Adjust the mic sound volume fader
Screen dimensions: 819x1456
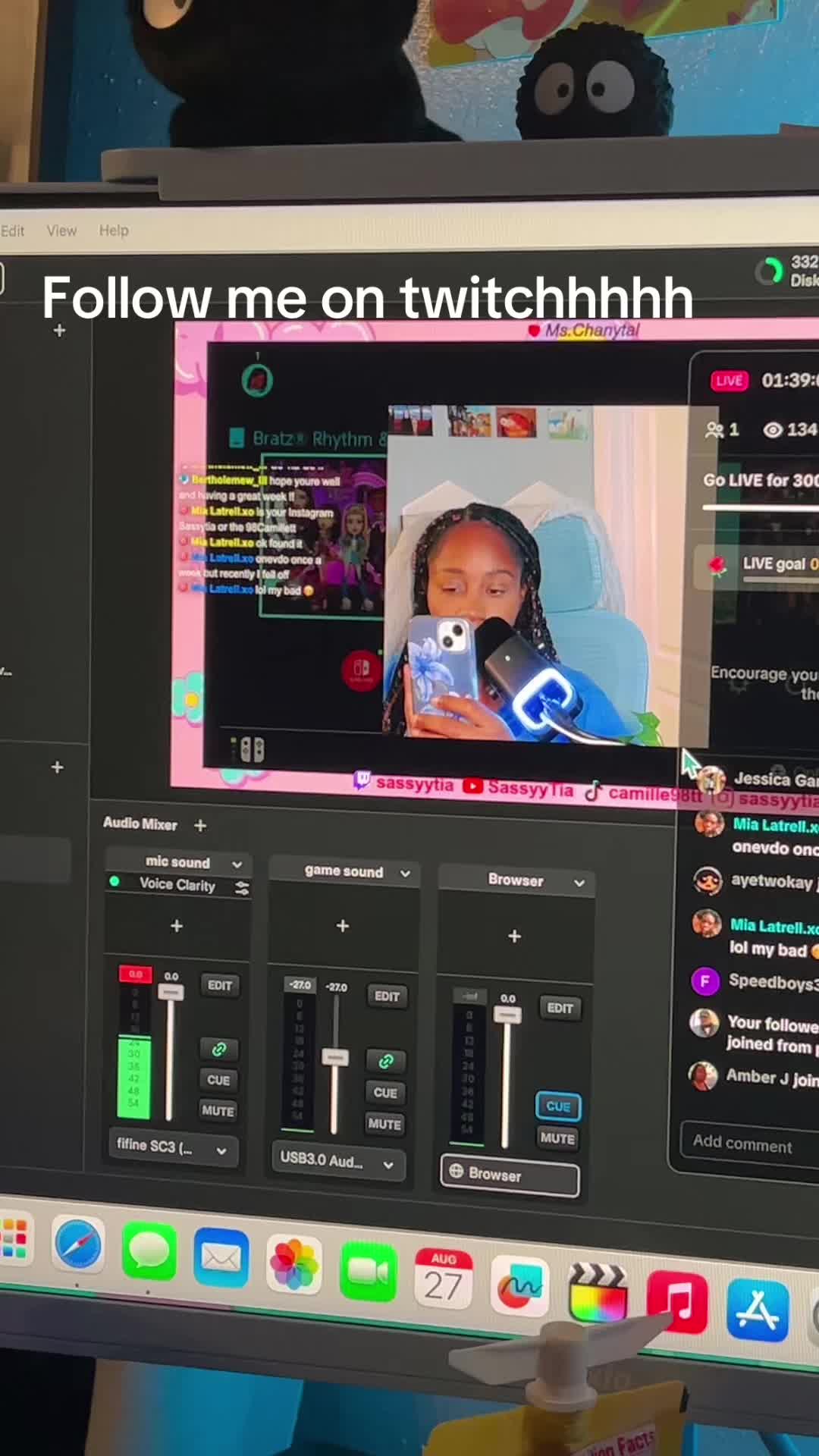click(x=171, y=992)
